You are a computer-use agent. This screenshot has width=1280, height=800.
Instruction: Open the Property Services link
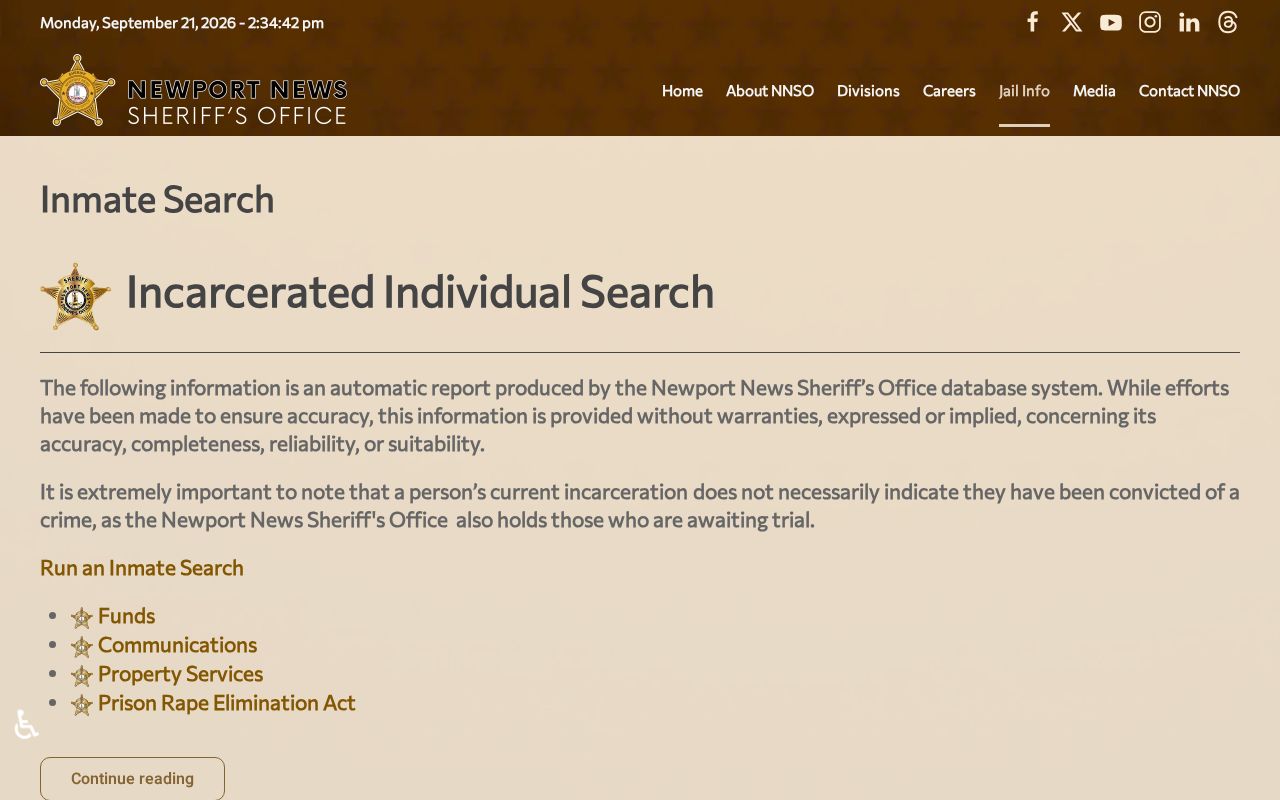pos(180,674)
